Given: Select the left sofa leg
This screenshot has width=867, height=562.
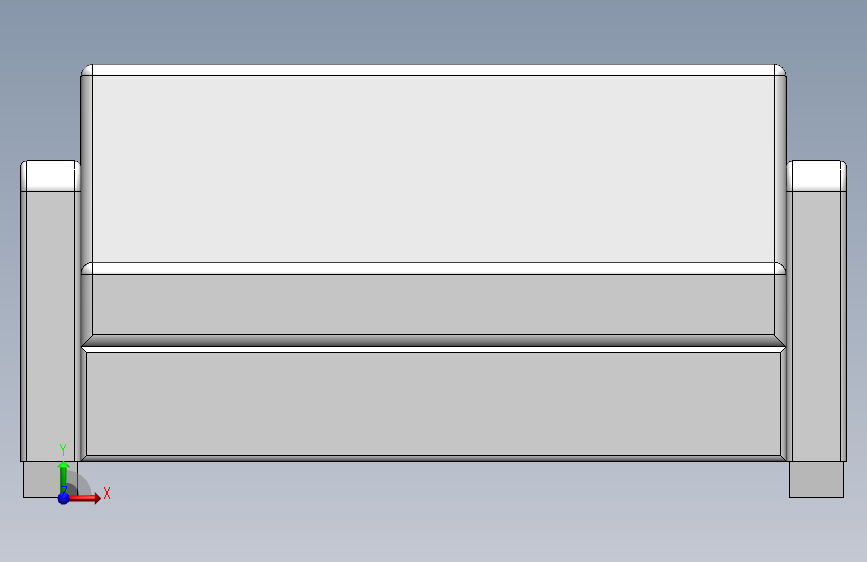Looking at the screenshot, I should pyautogui.click(x=41, y=480).
